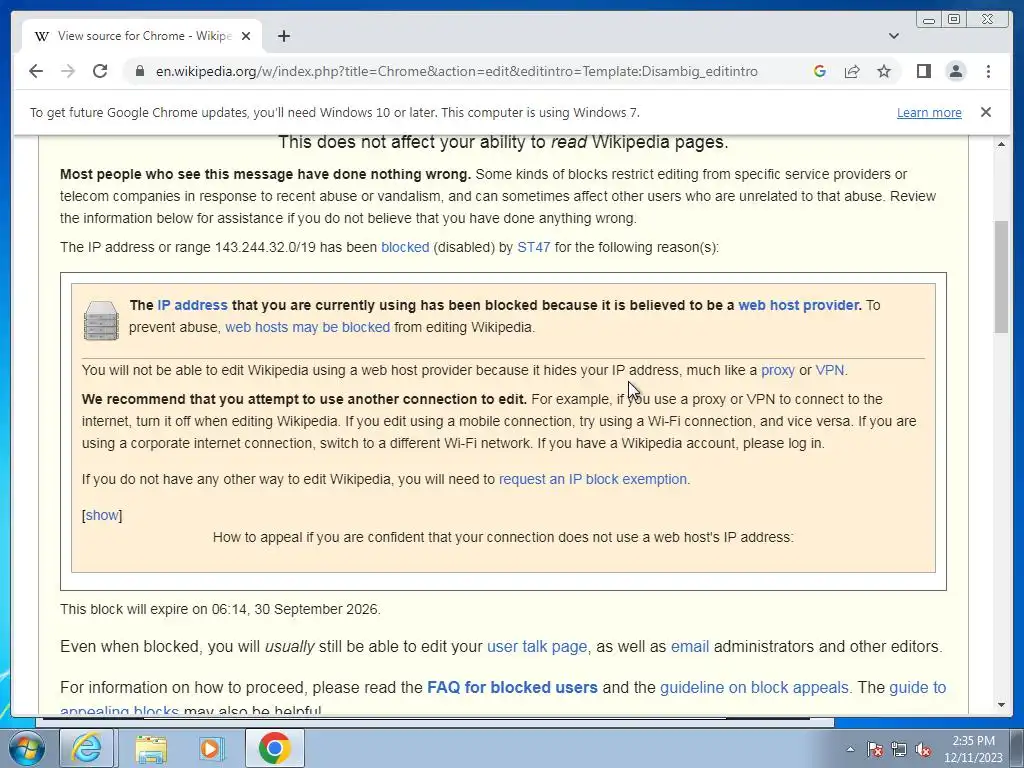The height and width of the screenshot is (768, 1024).
Task: Click the muted volume tray icon
Action: 923,749
